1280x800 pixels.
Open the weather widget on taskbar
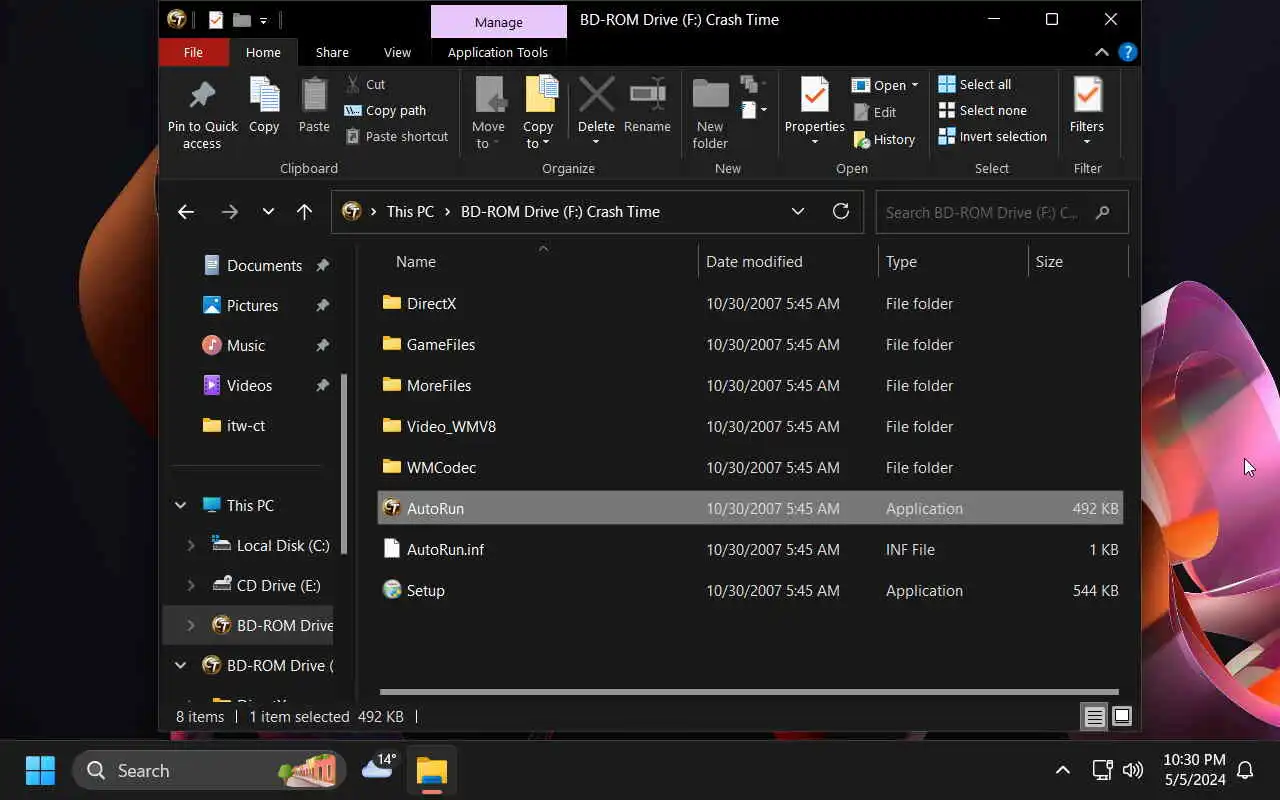(x=377, y=768)
